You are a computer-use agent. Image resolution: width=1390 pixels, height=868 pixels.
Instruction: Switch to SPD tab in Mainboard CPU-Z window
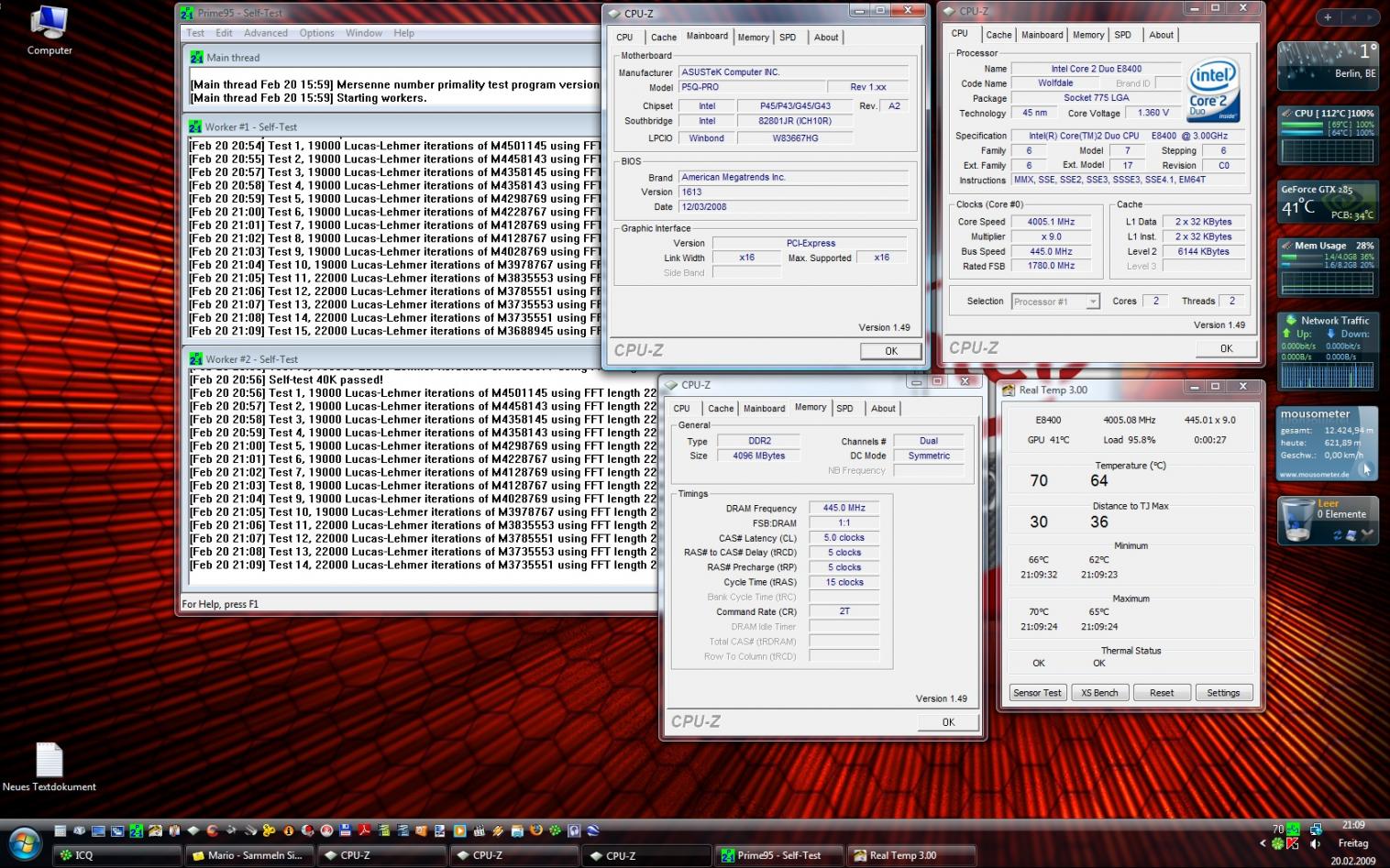(x=788, y=38)
